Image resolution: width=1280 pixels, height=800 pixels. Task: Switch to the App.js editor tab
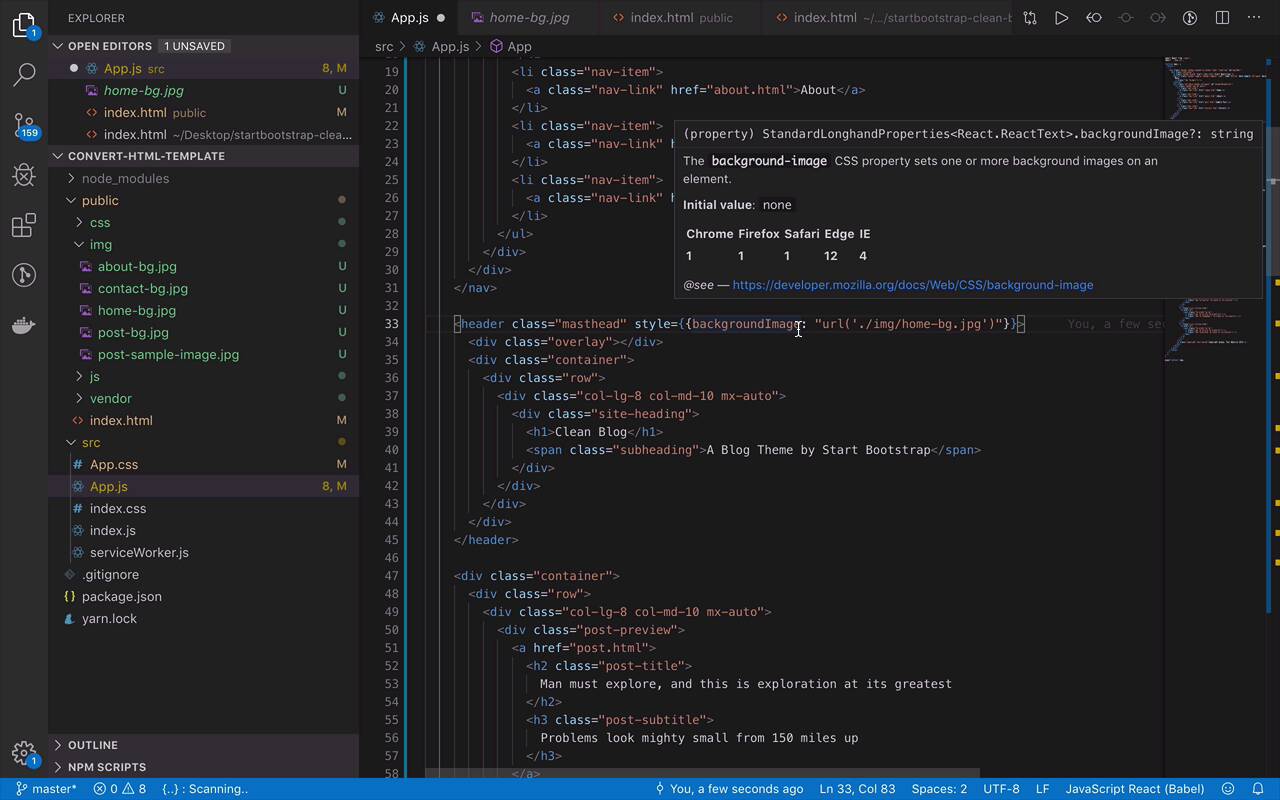[x=408, y=18]
